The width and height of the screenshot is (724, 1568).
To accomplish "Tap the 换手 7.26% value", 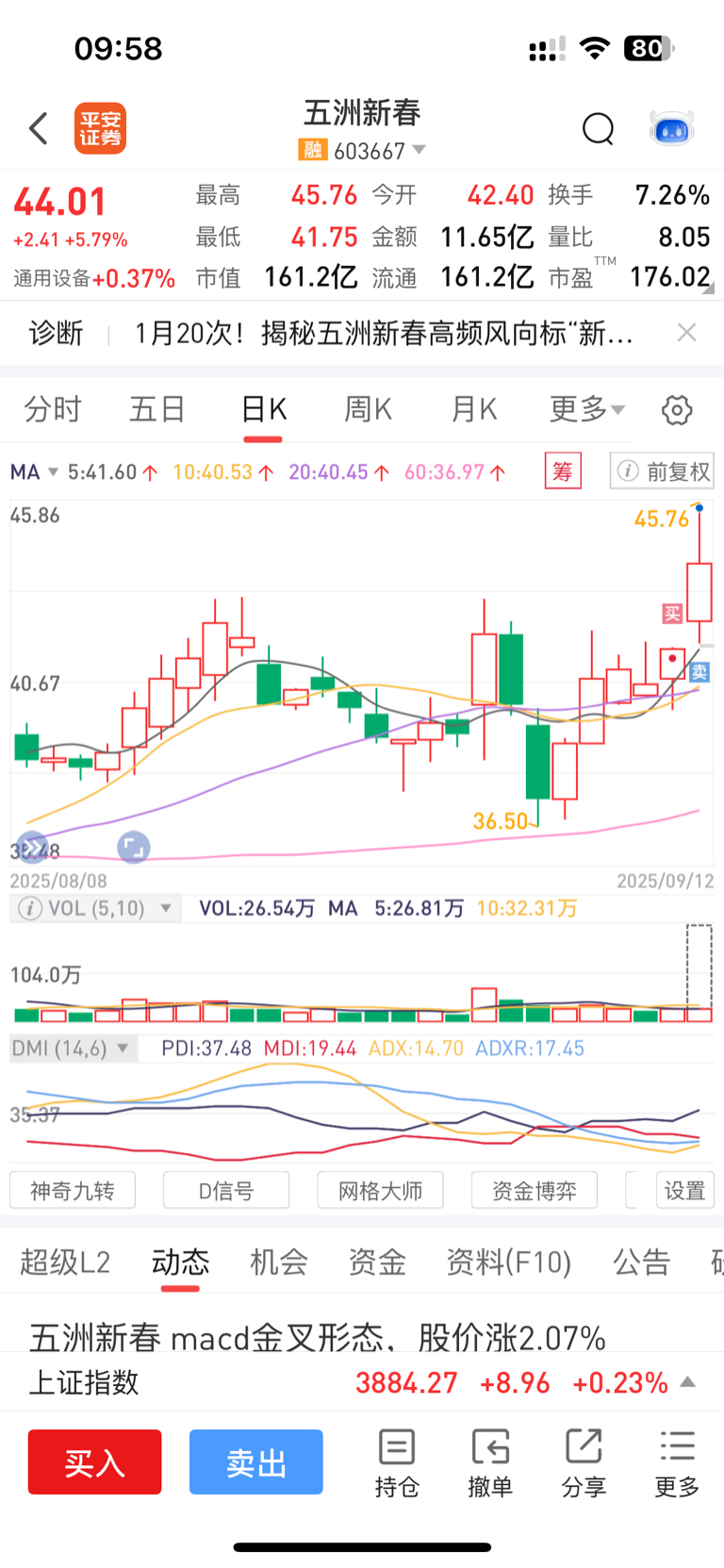I will coord(672,195).
